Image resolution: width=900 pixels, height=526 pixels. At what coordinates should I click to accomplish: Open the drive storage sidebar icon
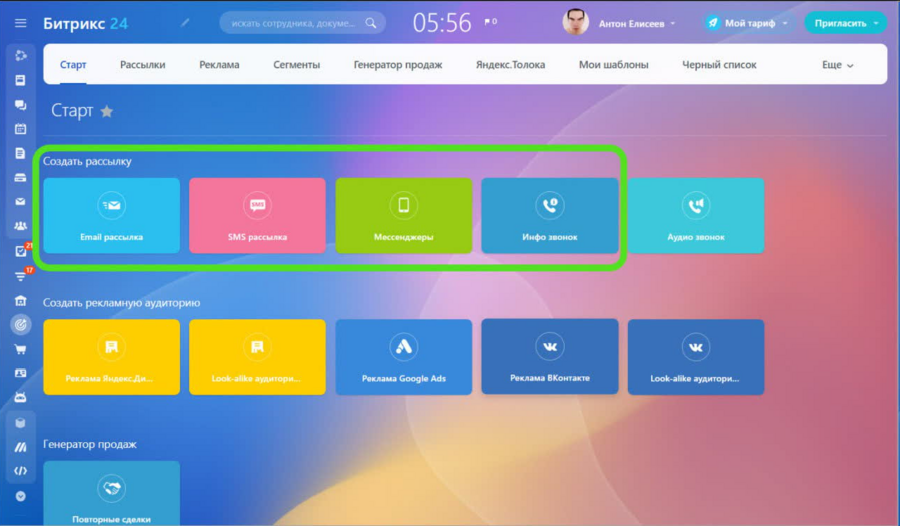click(21, 177)
